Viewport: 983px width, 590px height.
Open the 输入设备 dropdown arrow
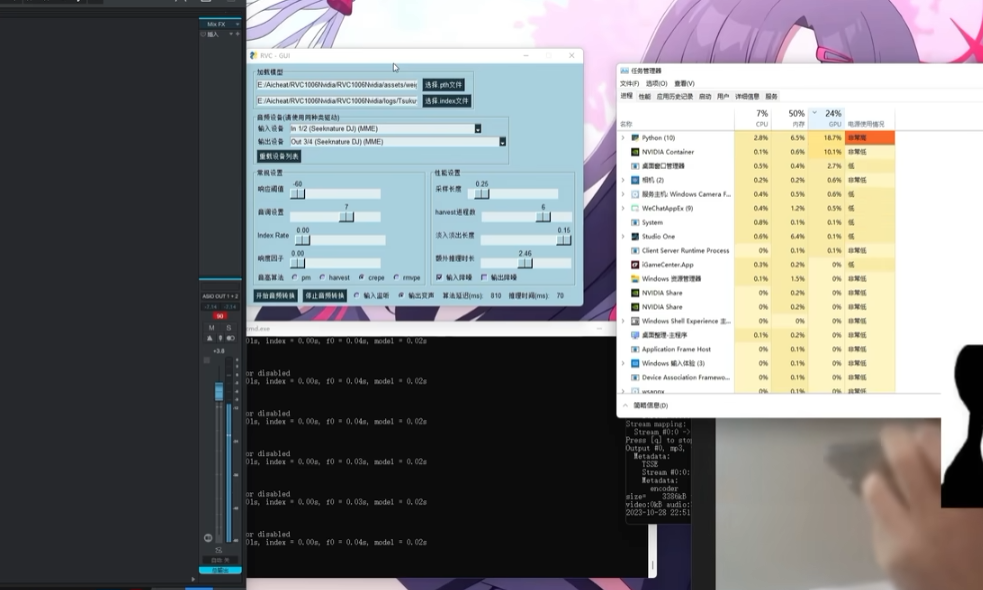(478, 129)
